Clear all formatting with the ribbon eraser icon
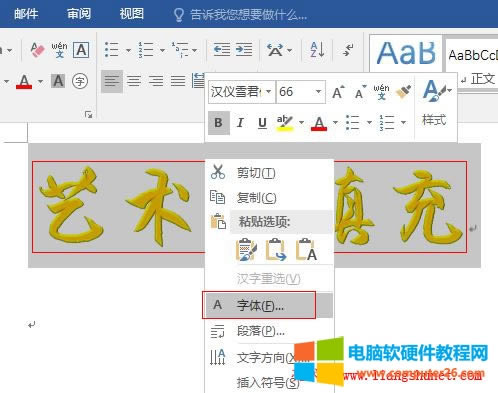 click(37, 50)
